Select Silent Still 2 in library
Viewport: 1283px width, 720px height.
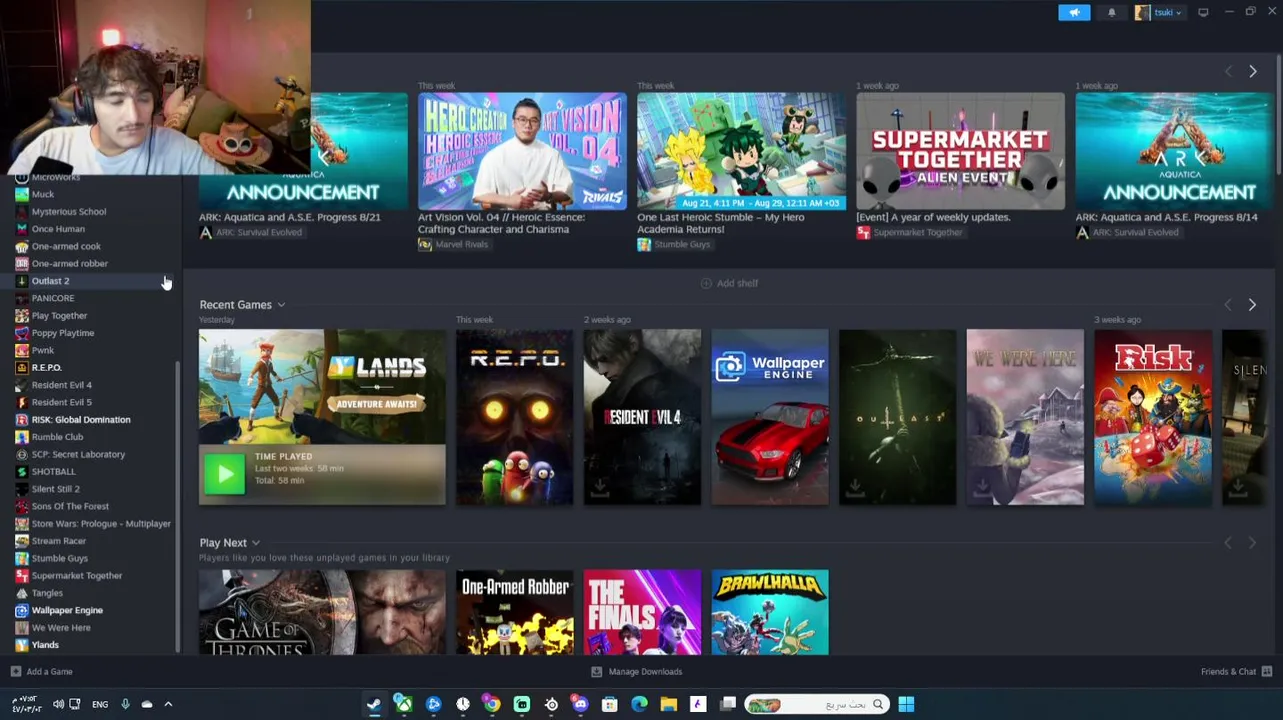55,489
